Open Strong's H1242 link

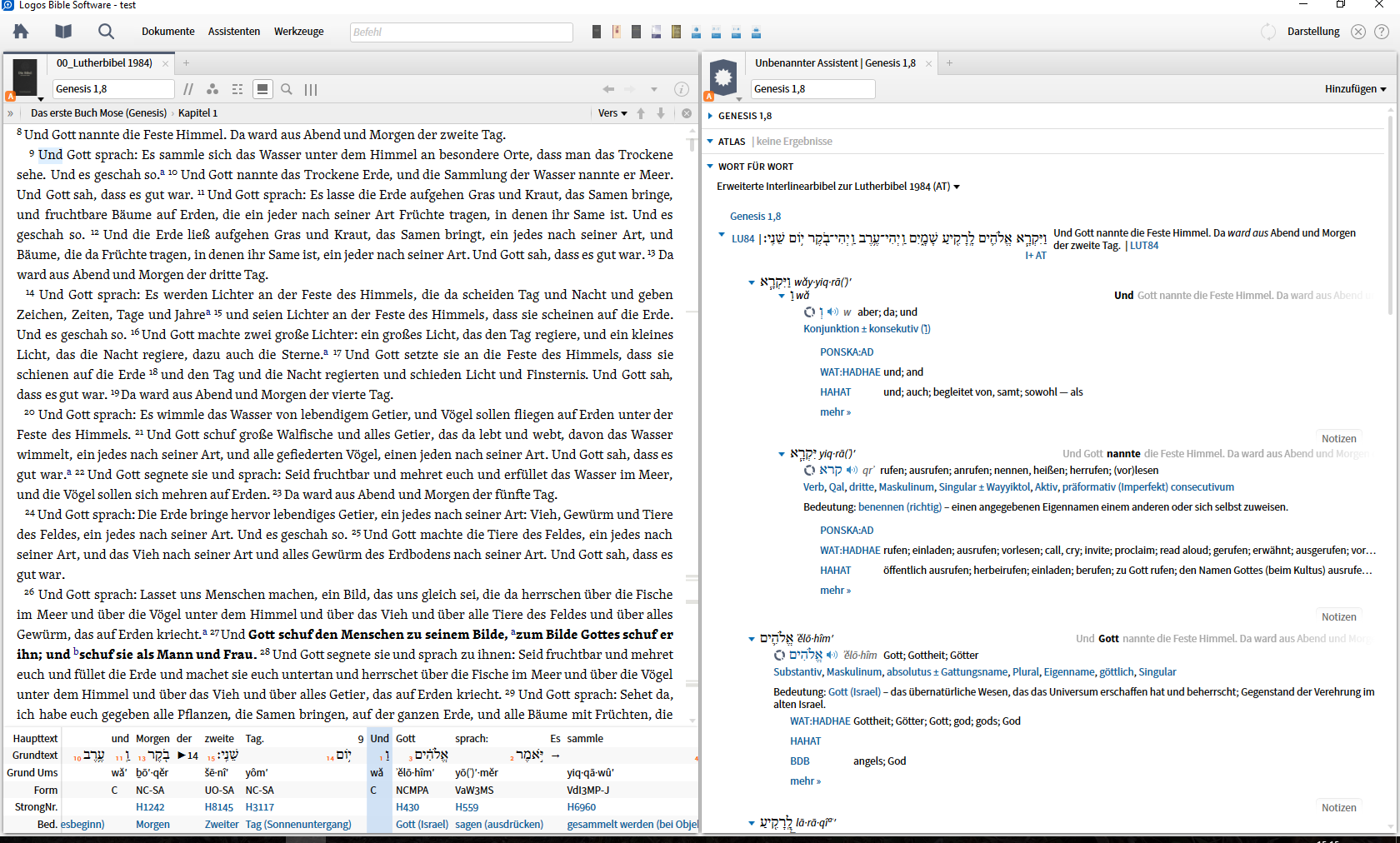(x=150, y=807)
